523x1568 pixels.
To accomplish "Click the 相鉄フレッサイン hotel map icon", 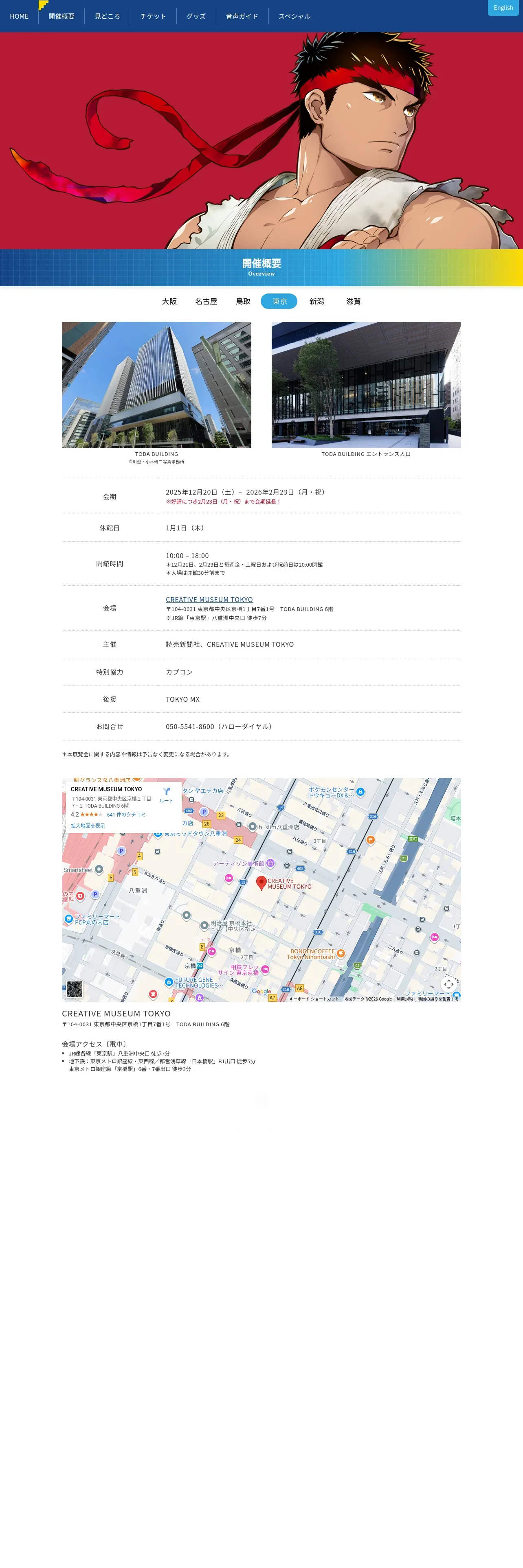I will tap(265, 969).
